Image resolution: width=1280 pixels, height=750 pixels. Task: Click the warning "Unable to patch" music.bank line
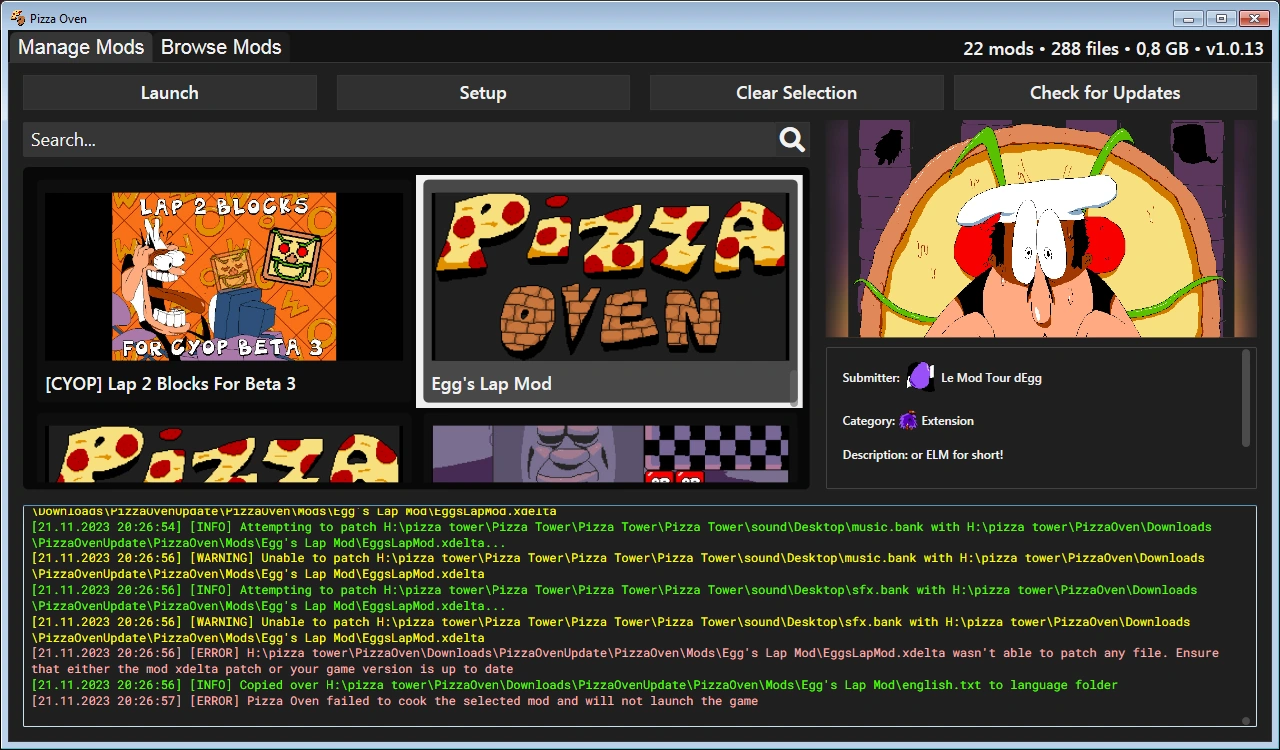click(618, 566)
